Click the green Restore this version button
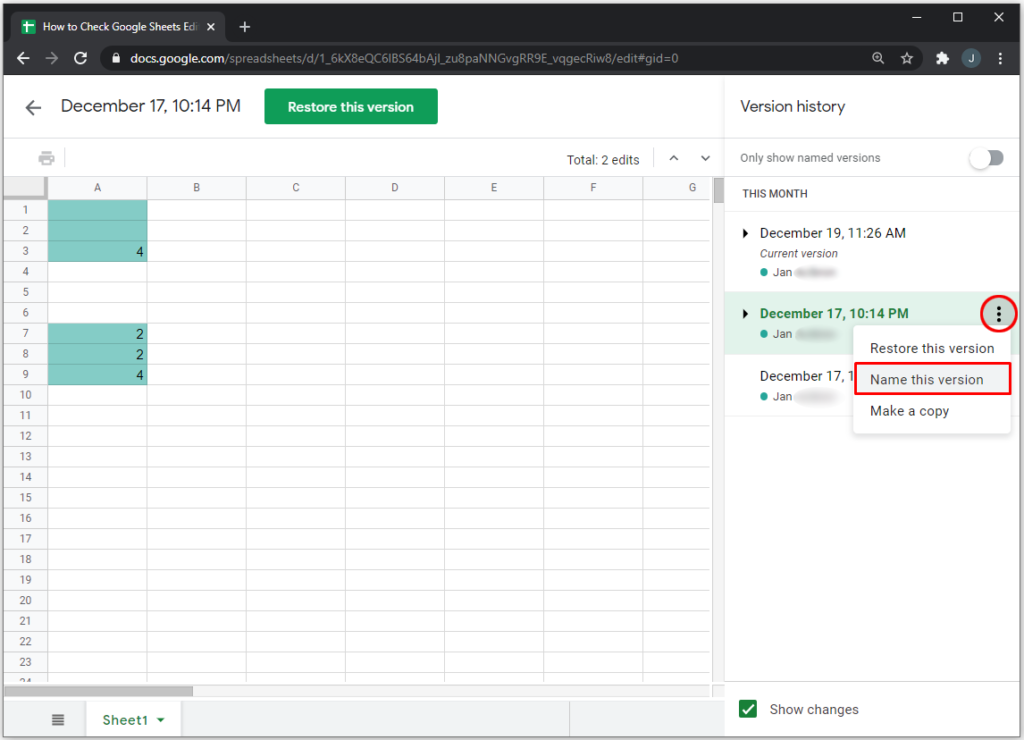The height and width of the screenshot is (740, 1024). (350, 106)
